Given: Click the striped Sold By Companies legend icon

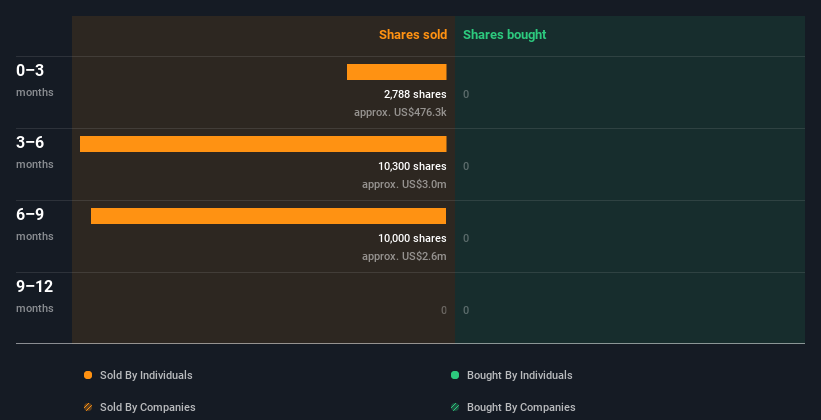Looking at the screenshot, I should coord(88,407).
